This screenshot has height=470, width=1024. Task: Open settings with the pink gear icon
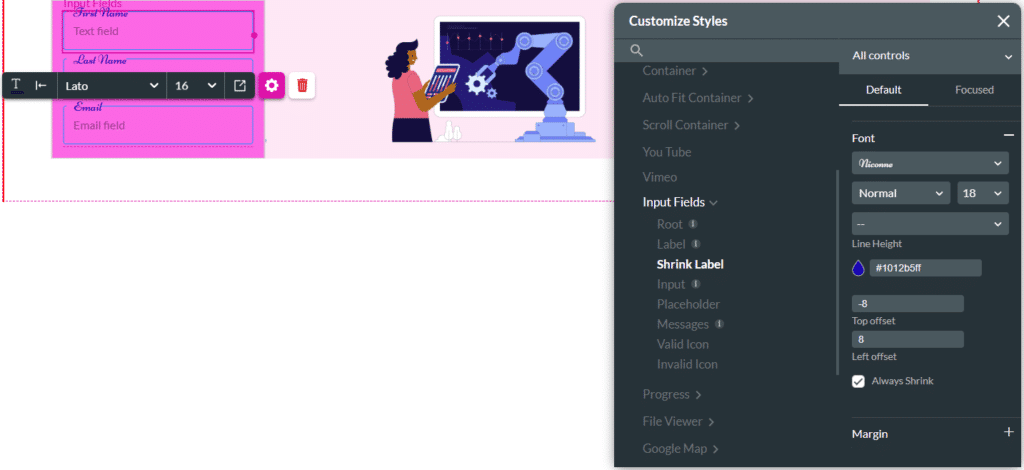271,86
